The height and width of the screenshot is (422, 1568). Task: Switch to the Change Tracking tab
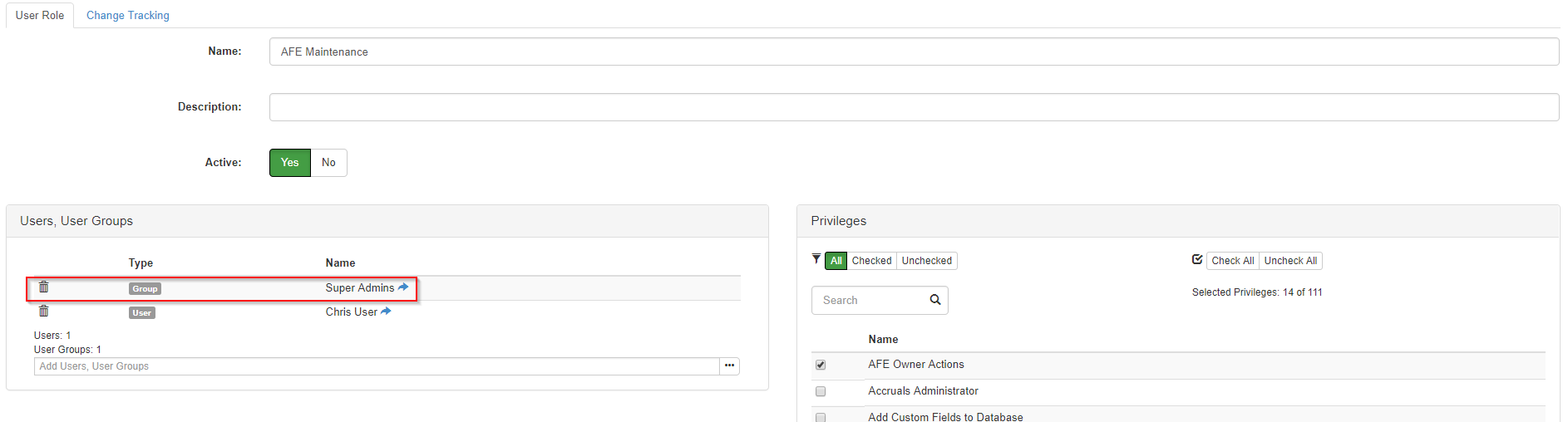point(128,15)
